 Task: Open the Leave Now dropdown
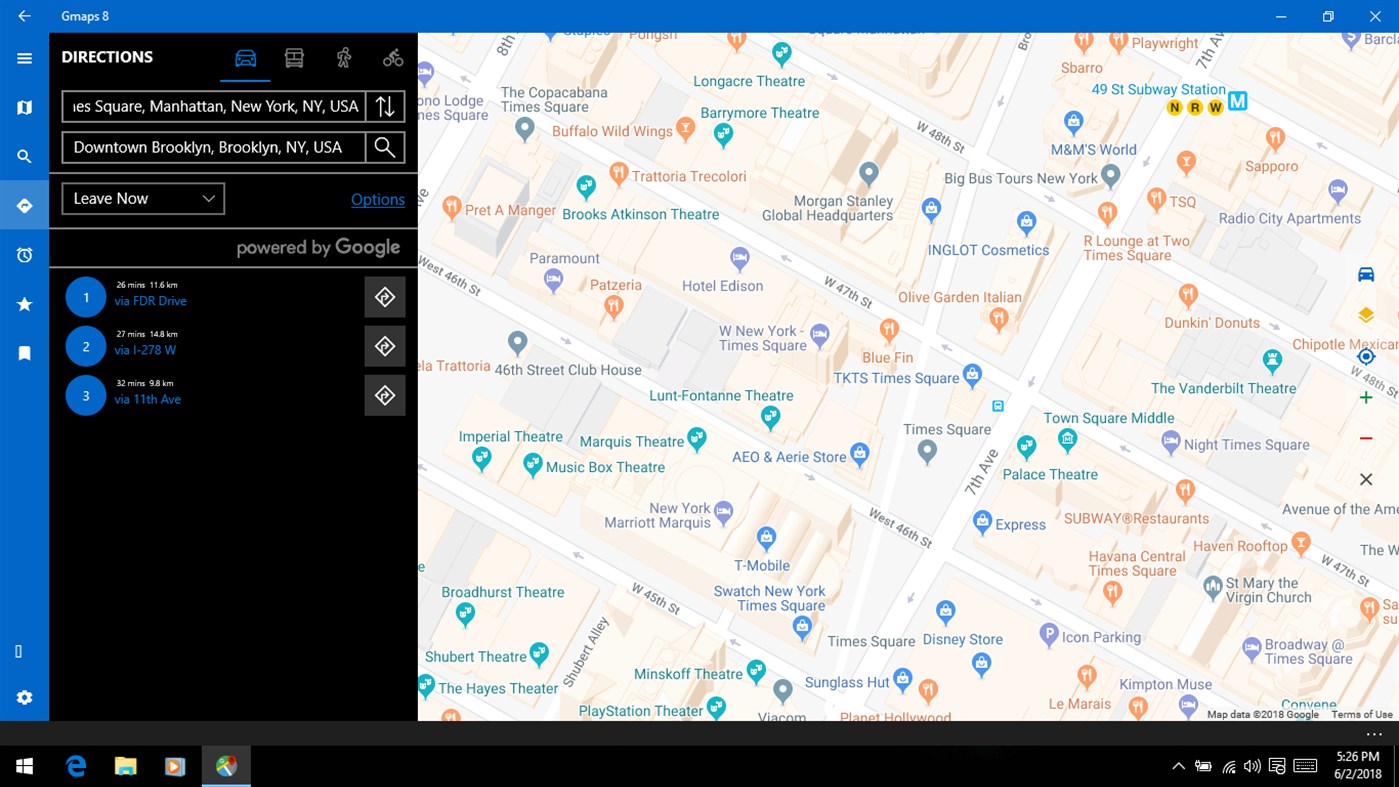142,198
